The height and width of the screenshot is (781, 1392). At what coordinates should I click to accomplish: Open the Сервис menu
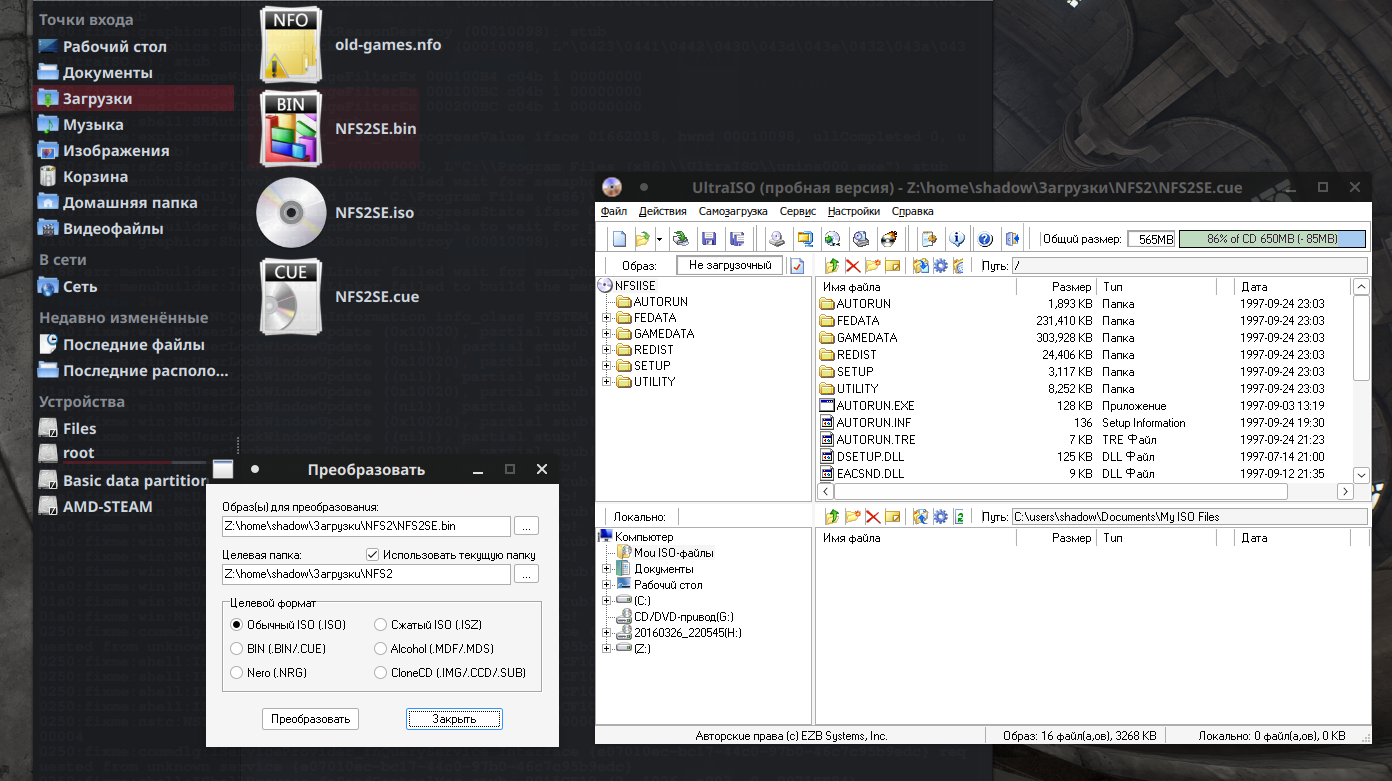(x=798, y=211)
